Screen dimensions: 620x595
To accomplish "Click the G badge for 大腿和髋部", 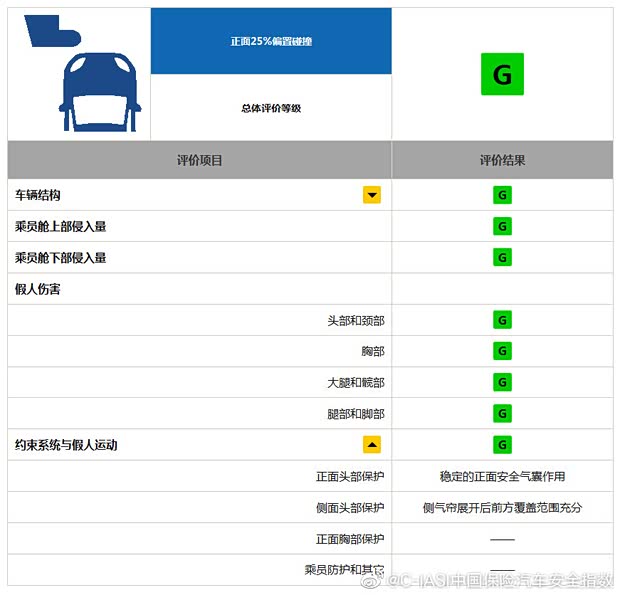I will tap(502, 382).
